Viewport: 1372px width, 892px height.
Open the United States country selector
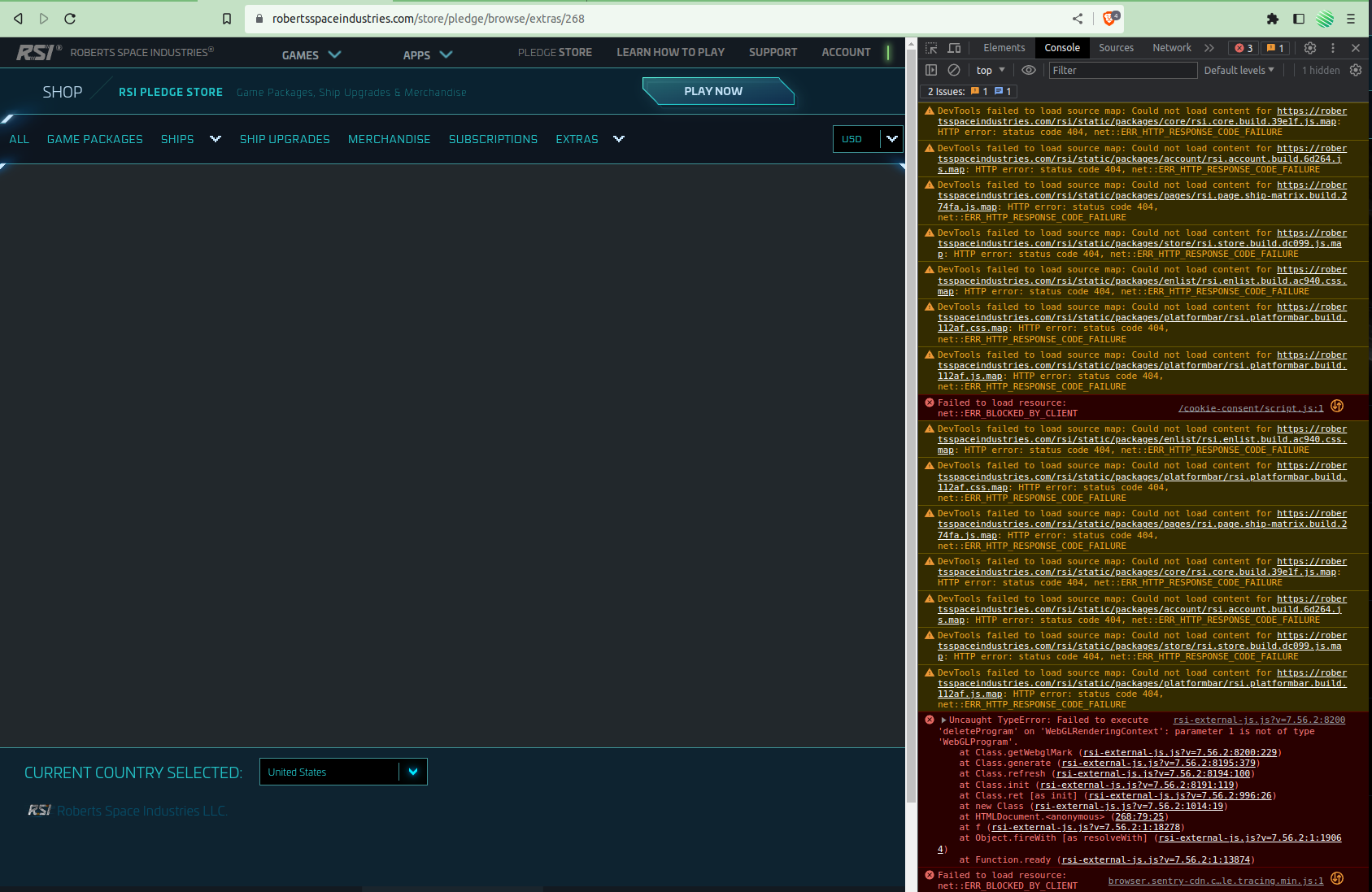[342, 772]
